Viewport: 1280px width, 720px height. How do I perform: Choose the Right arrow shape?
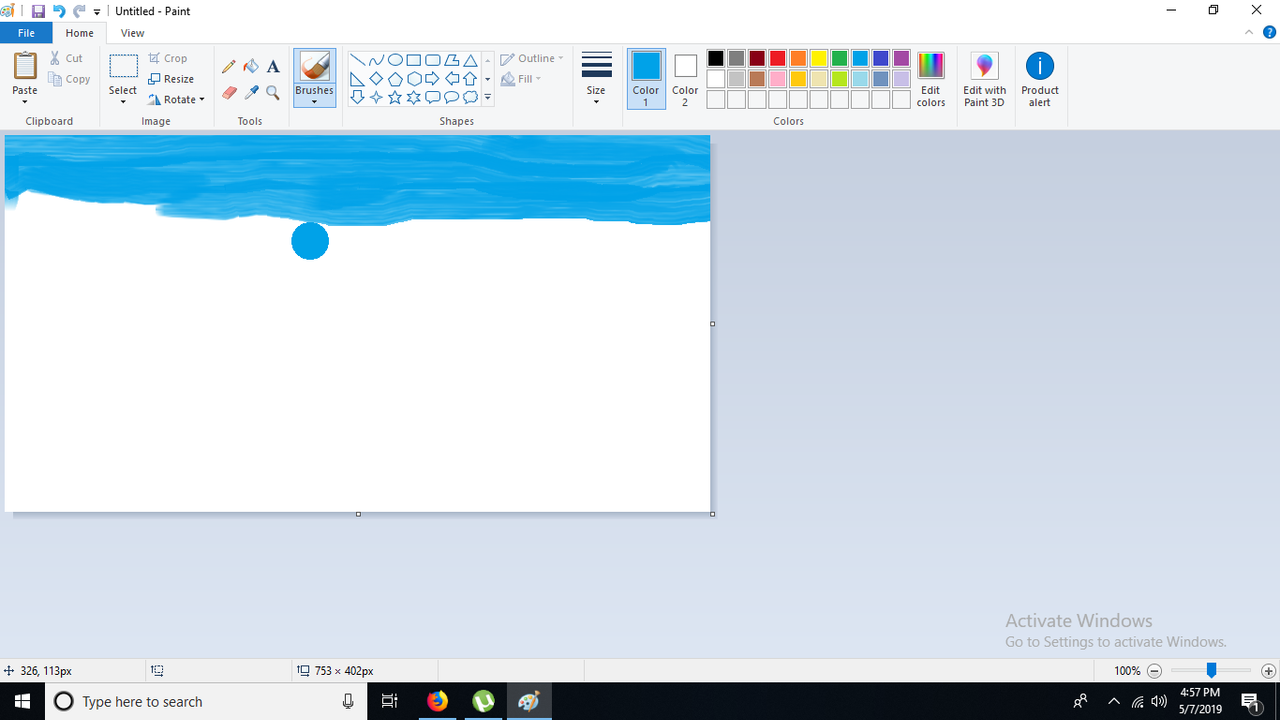(432, 79)
